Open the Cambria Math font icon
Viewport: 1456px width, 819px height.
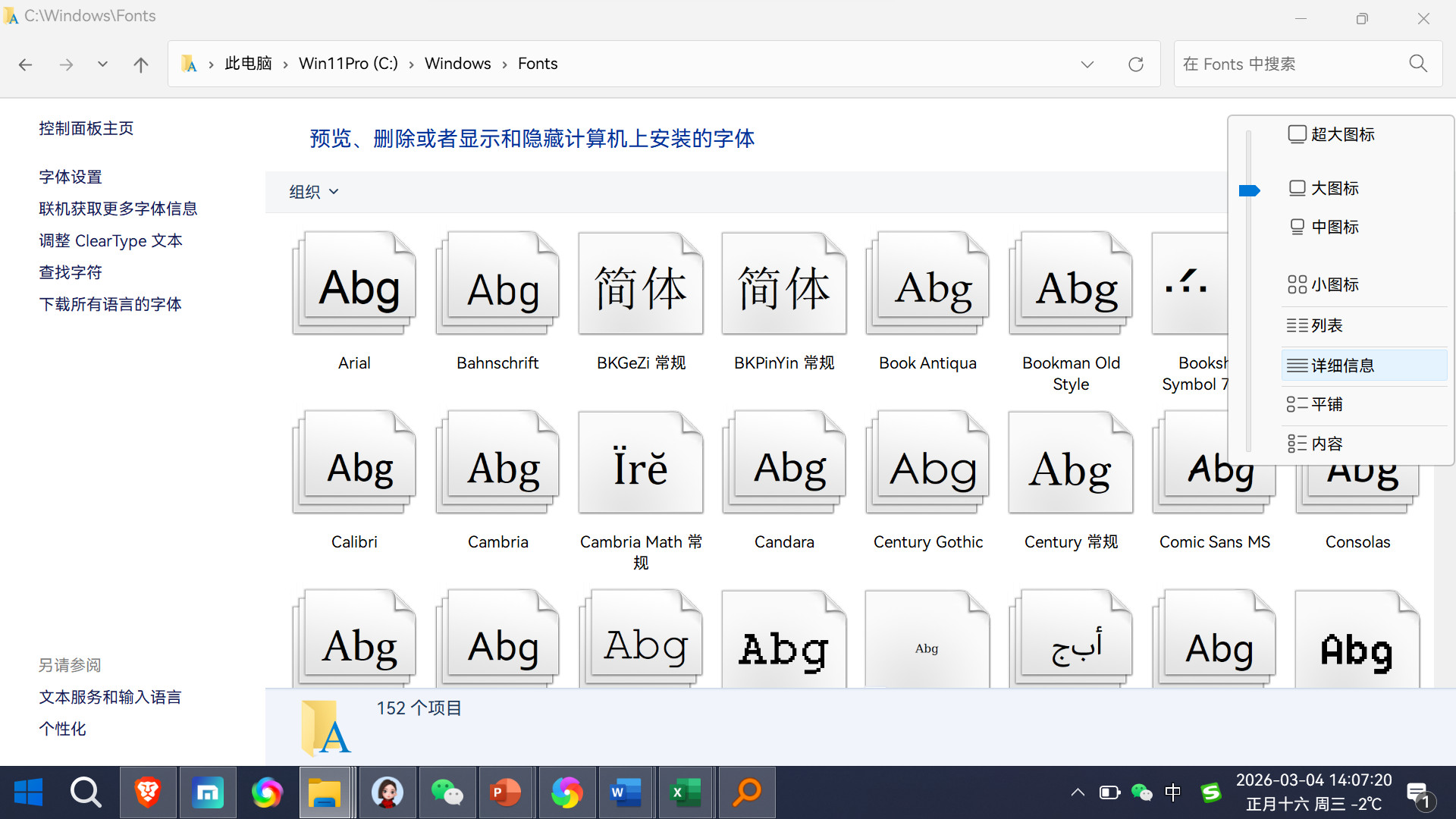[640, 464]
